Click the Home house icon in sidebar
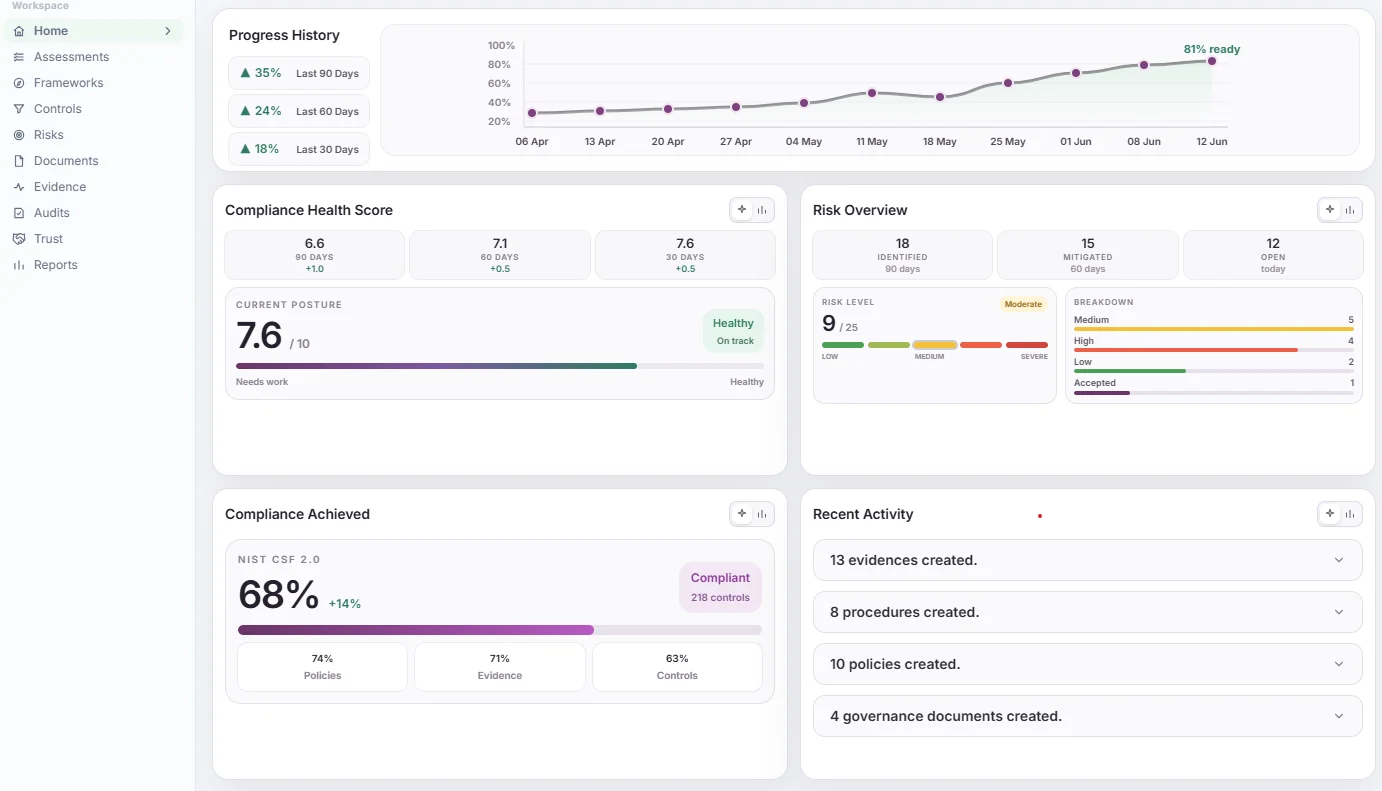 [x=19, y=31]
